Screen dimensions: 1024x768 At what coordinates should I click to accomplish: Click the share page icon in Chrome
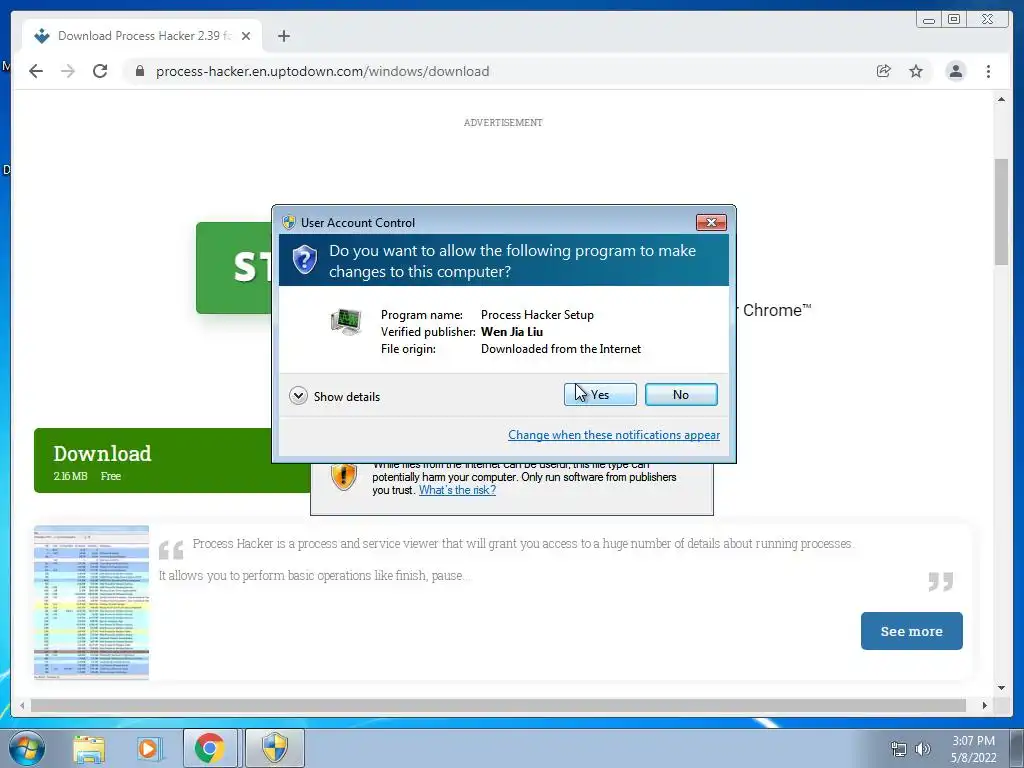[884, 71]
